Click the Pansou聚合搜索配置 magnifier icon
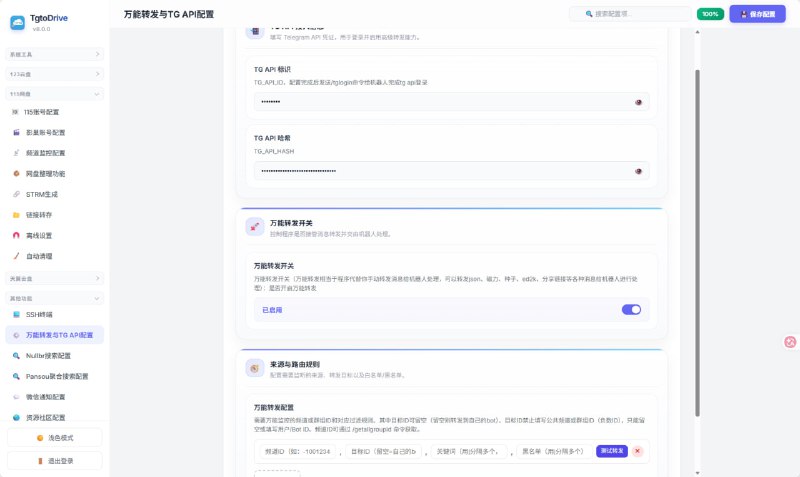 coord(16,376)
